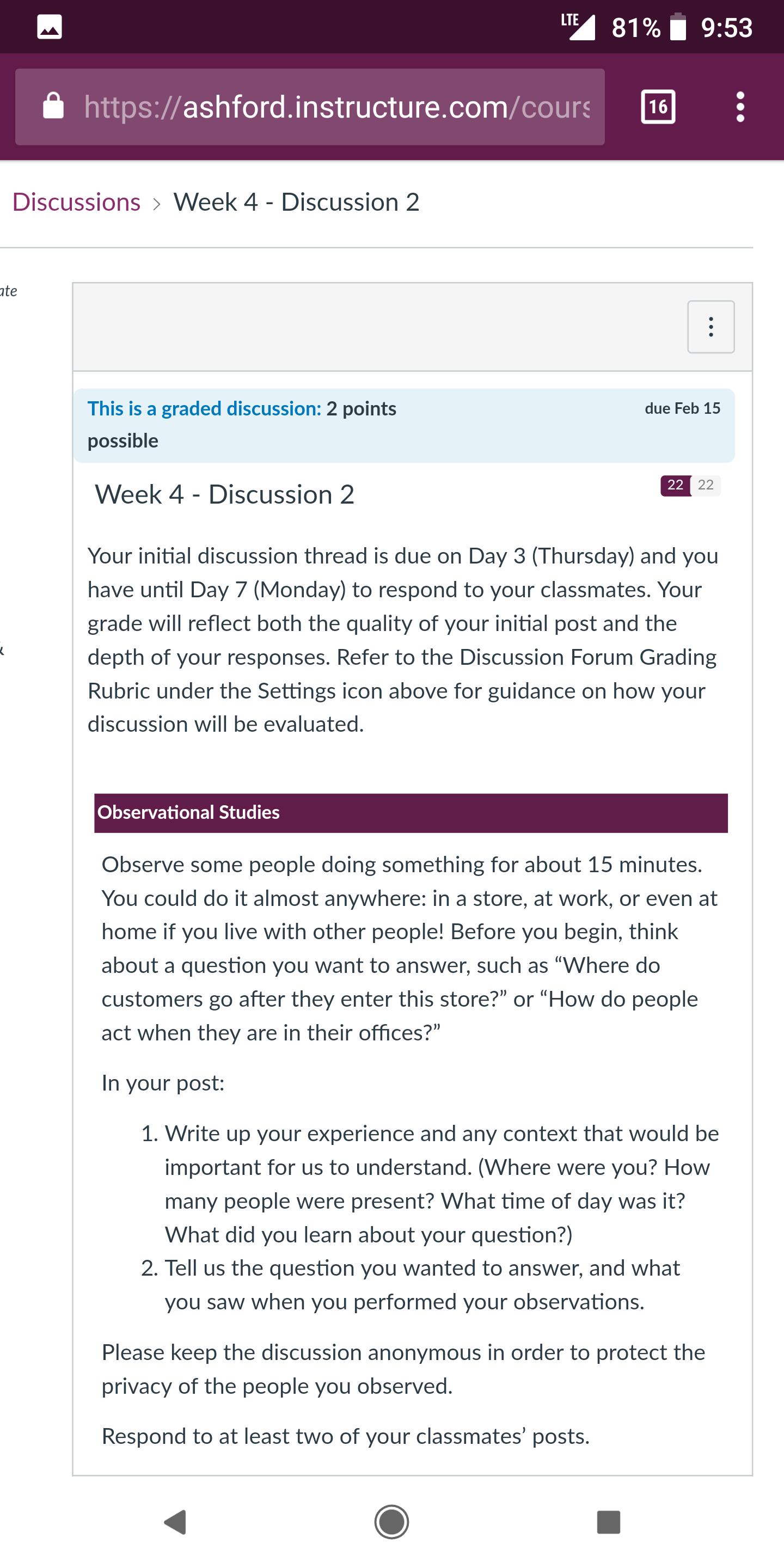This screenshot has width=784, height=1568.
Task: Go to Discussions breadcrumb link
Action: click(76, 202)
